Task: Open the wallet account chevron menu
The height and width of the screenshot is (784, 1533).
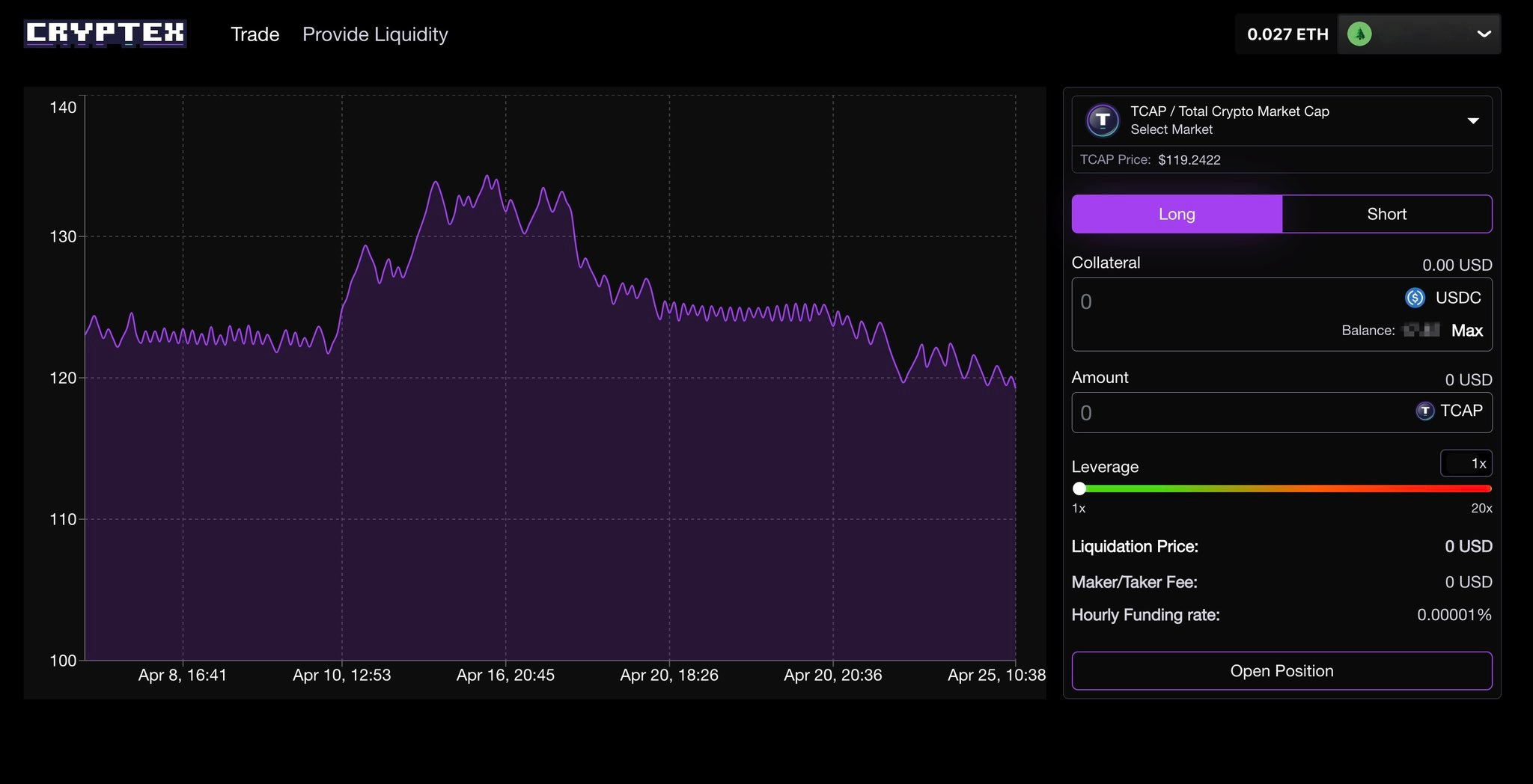Action: pos(1484,34)
